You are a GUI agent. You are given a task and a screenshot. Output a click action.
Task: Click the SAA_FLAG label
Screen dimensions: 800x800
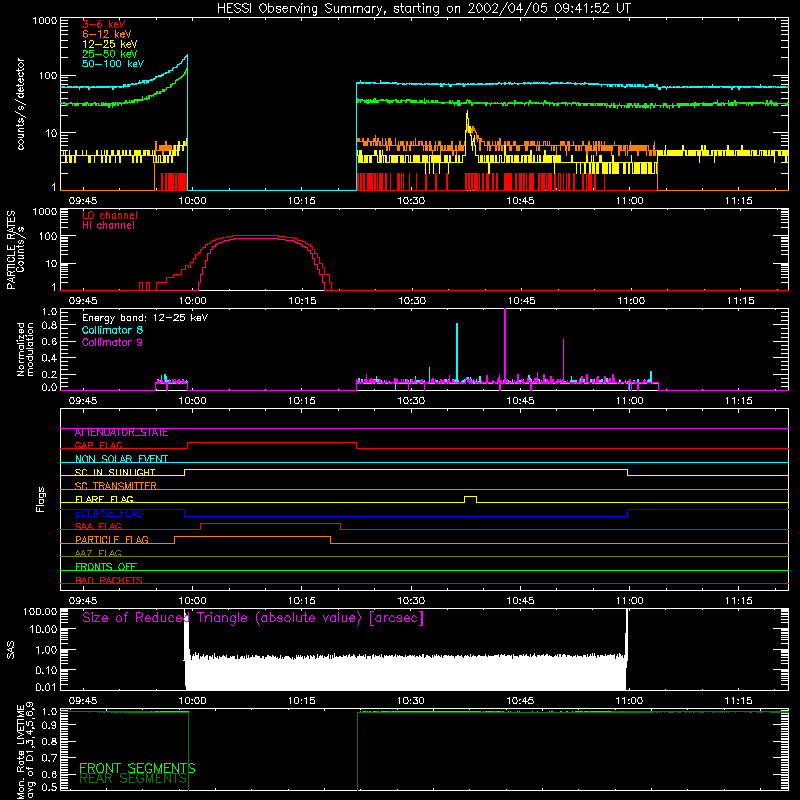click(98, 527)
